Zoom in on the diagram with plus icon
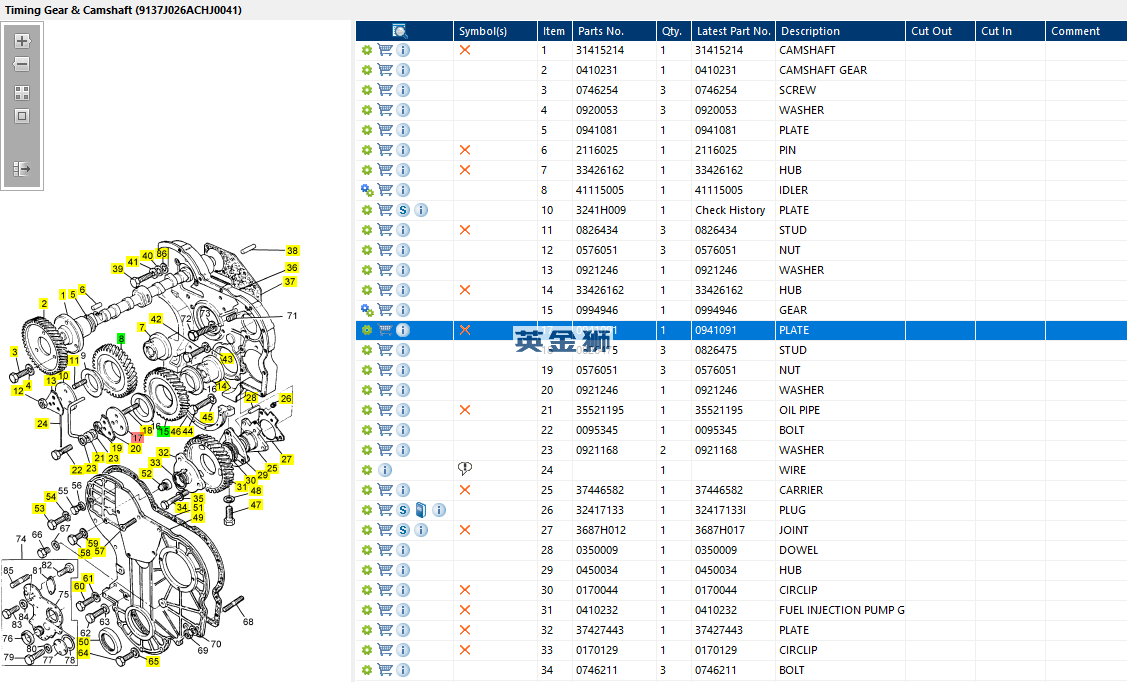Image resolution: width=1127 pixels, height=682 pixels. click(22, 41)
